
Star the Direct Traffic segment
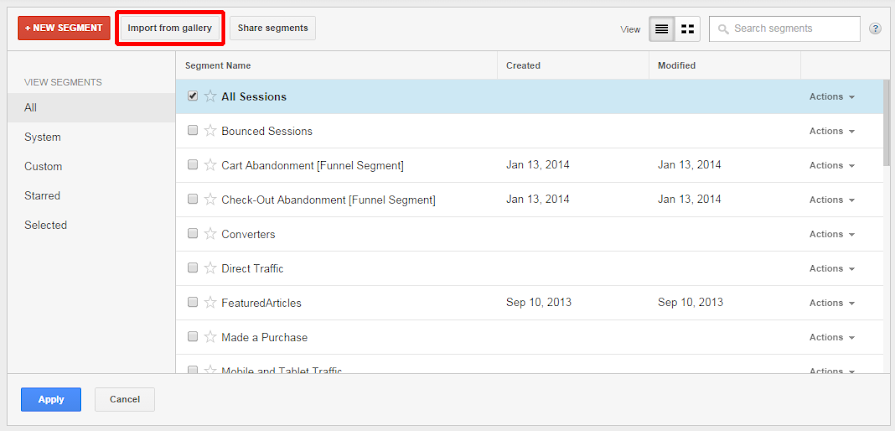tap(210, 268)
